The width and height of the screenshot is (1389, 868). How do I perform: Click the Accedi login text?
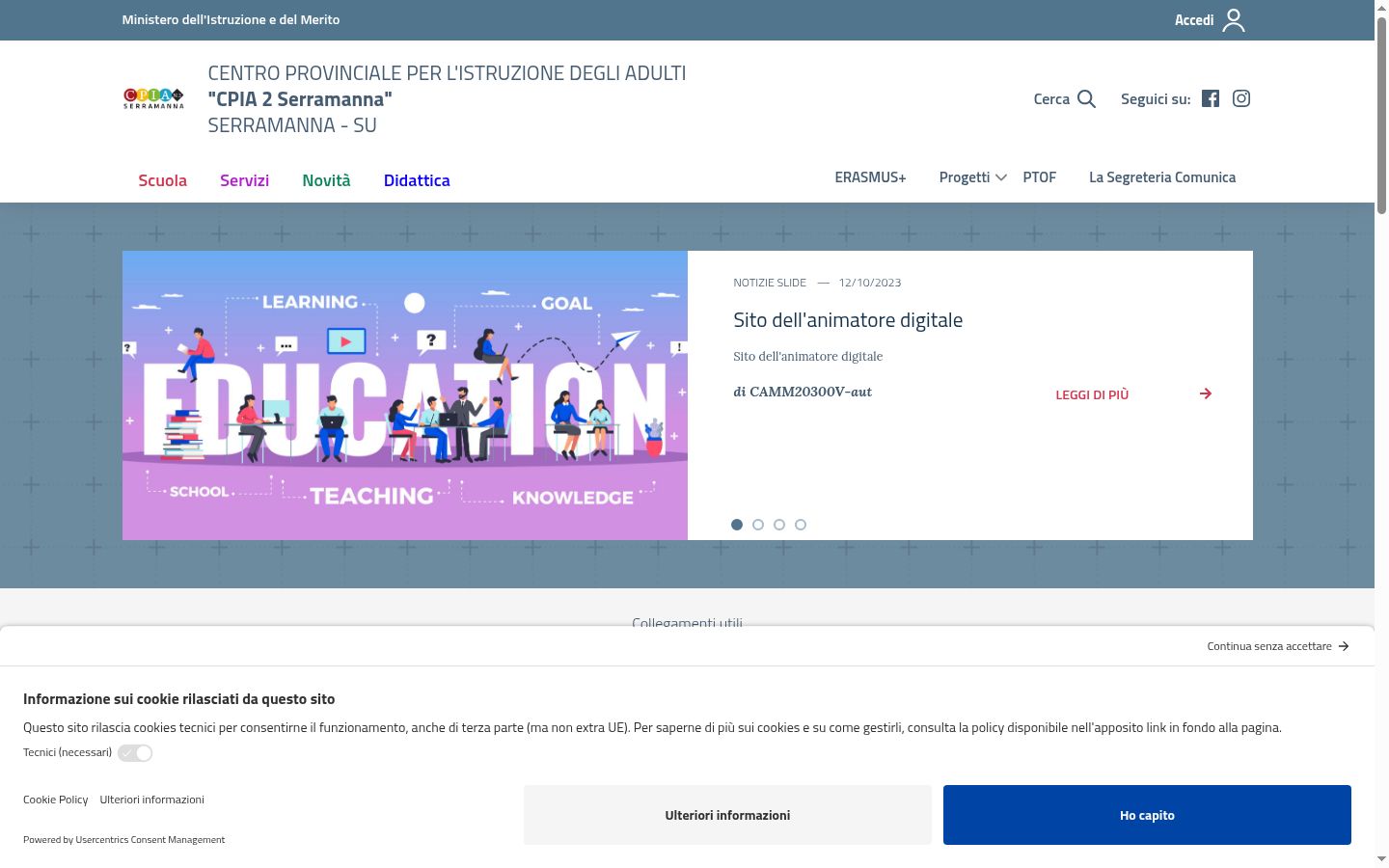[x=1194, y=20]
